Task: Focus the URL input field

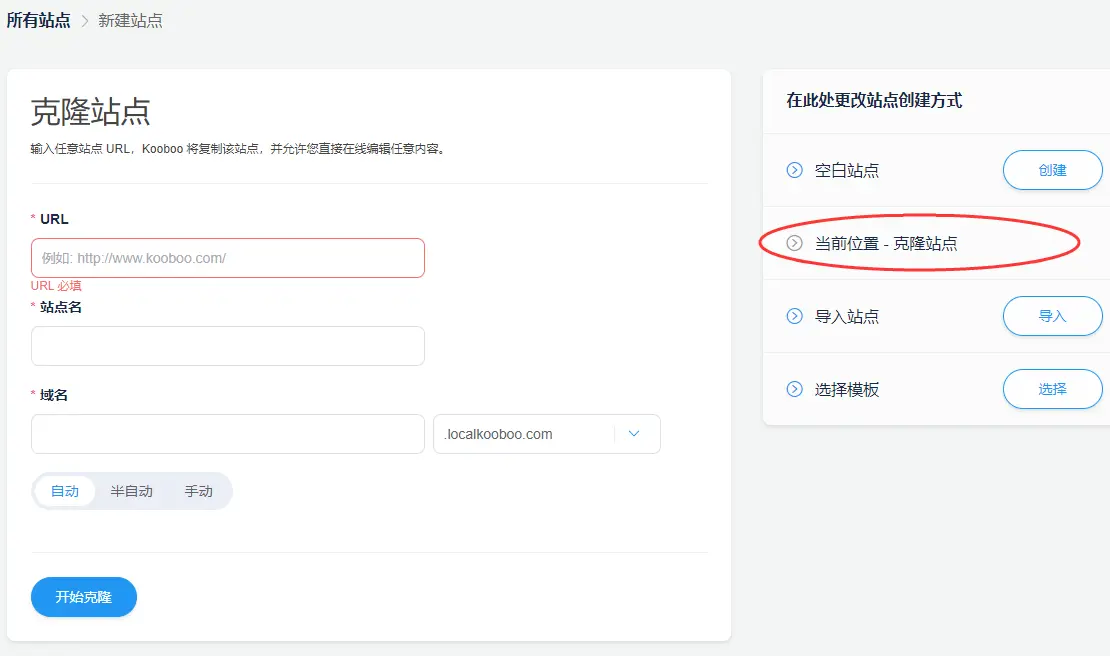Action: click(228, 258)
